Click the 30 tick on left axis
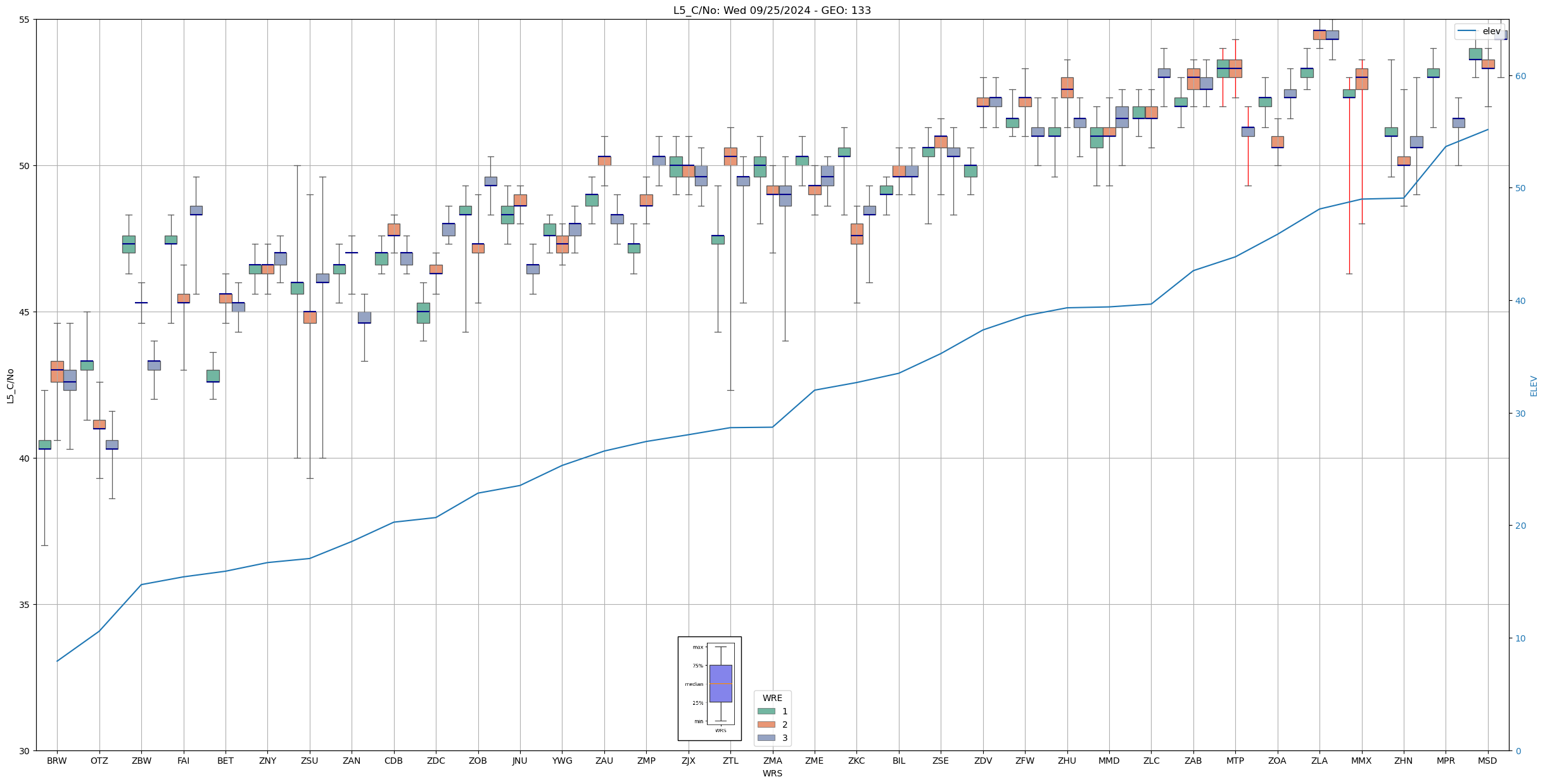Image resolution: width=1545 pixels, height=784 pixels. coord(25,751)
